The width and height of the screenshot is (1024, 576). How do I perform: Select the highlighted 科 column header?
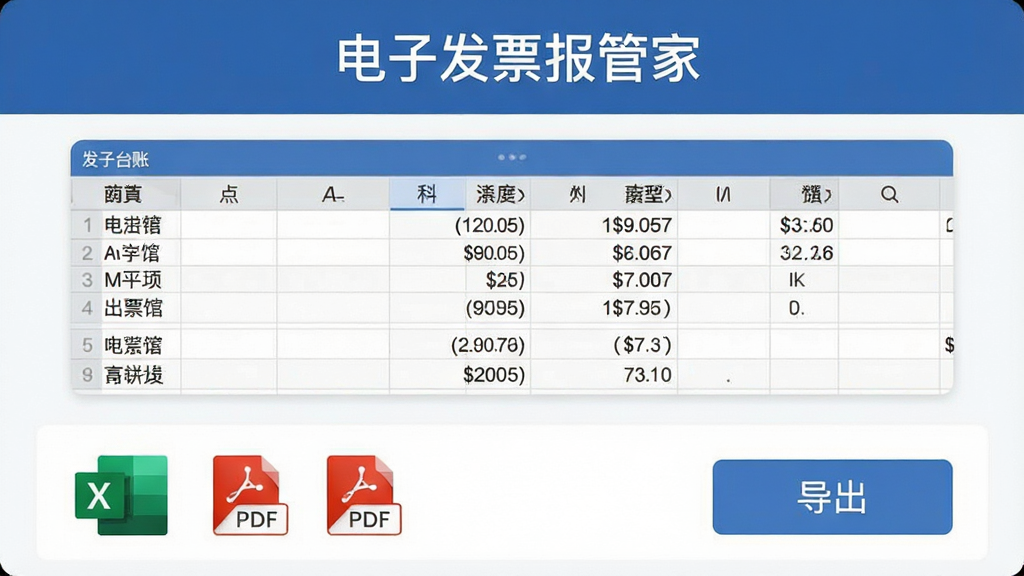click(x=427, y=194)
